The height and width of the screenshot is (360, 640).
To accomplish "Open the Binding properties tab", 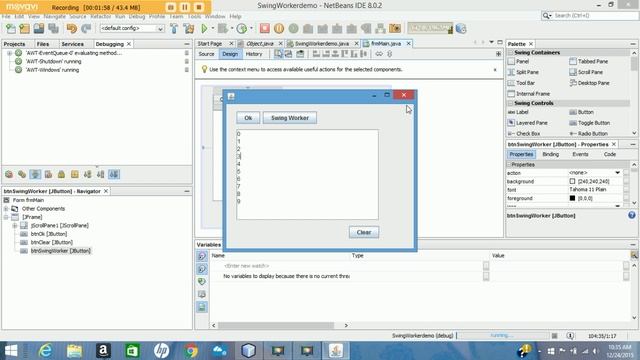I will pyautogui.click(x=551, y=154).
